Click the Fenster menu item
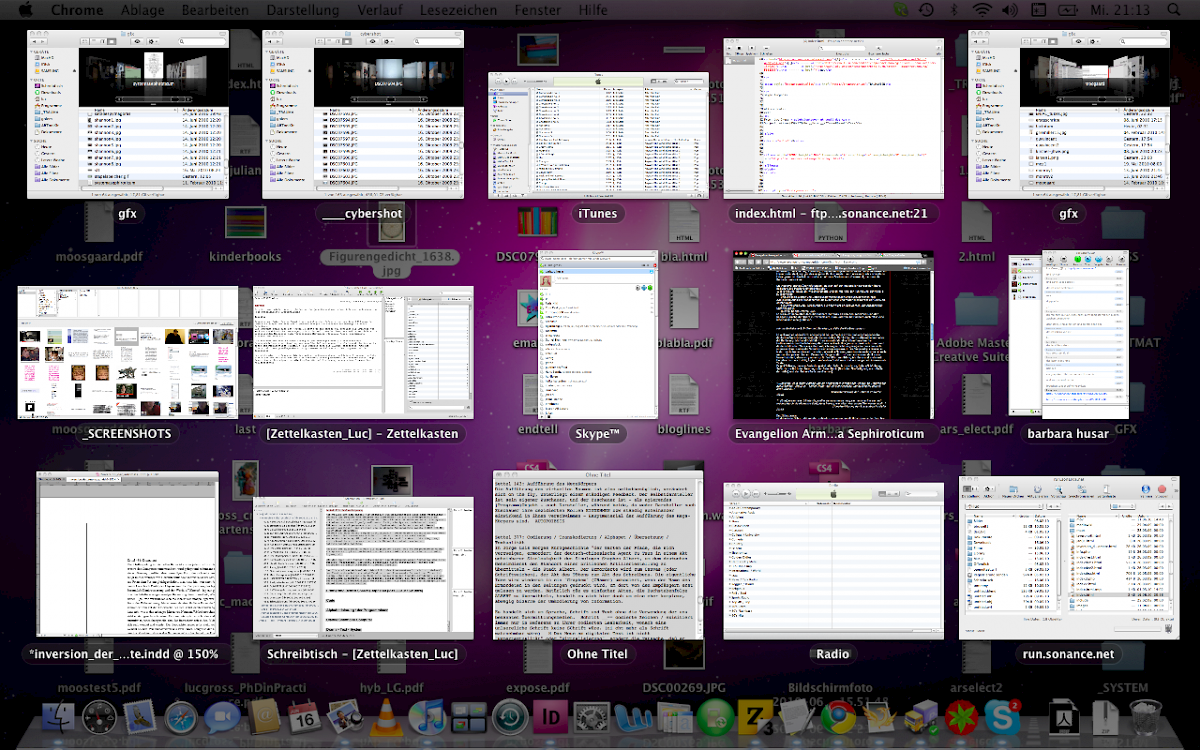1200x750 pixels. (537, 10)
